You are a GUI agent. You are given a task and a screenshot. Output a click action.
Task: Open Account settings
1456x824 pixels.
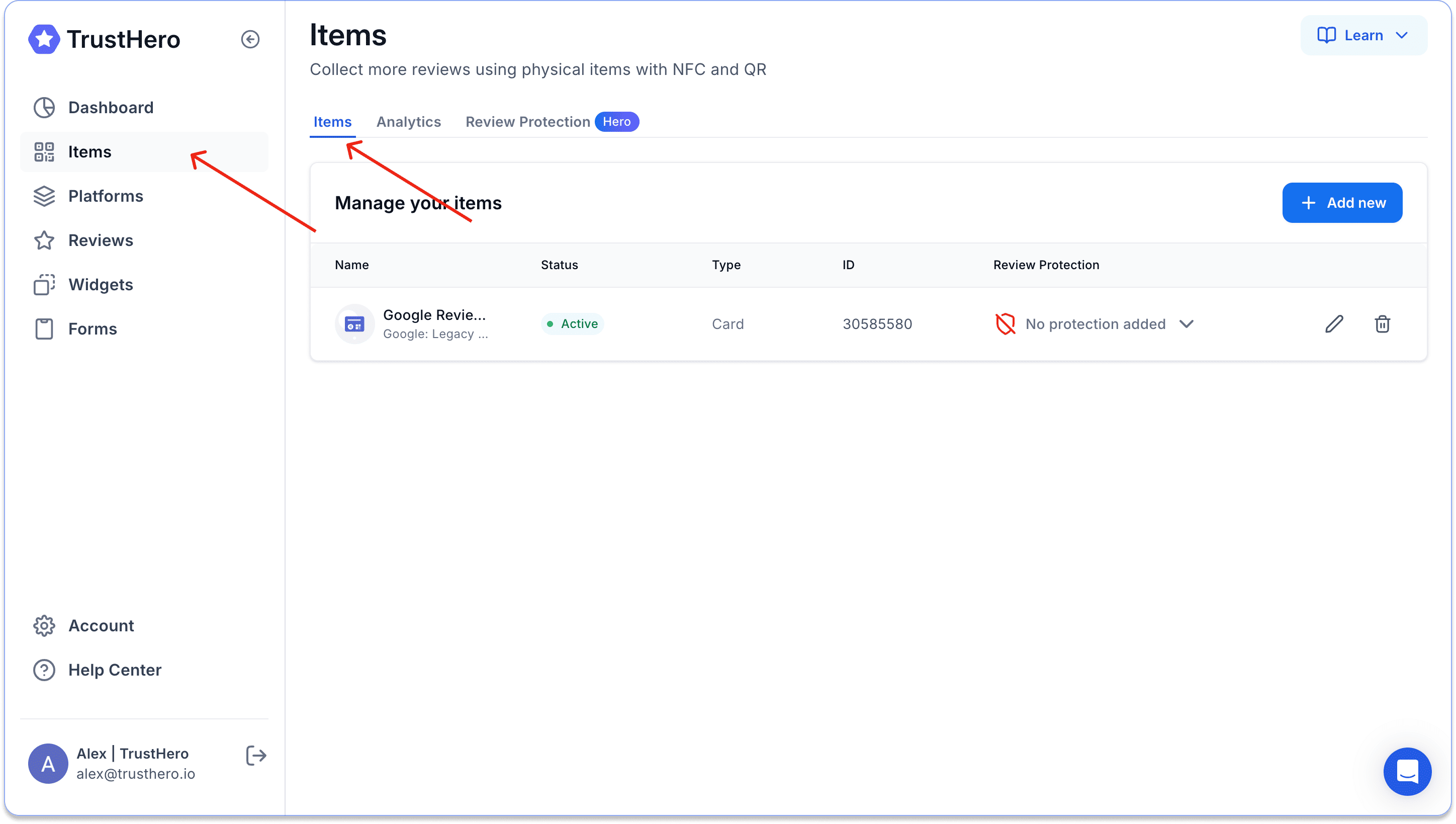tap(101, 625)
